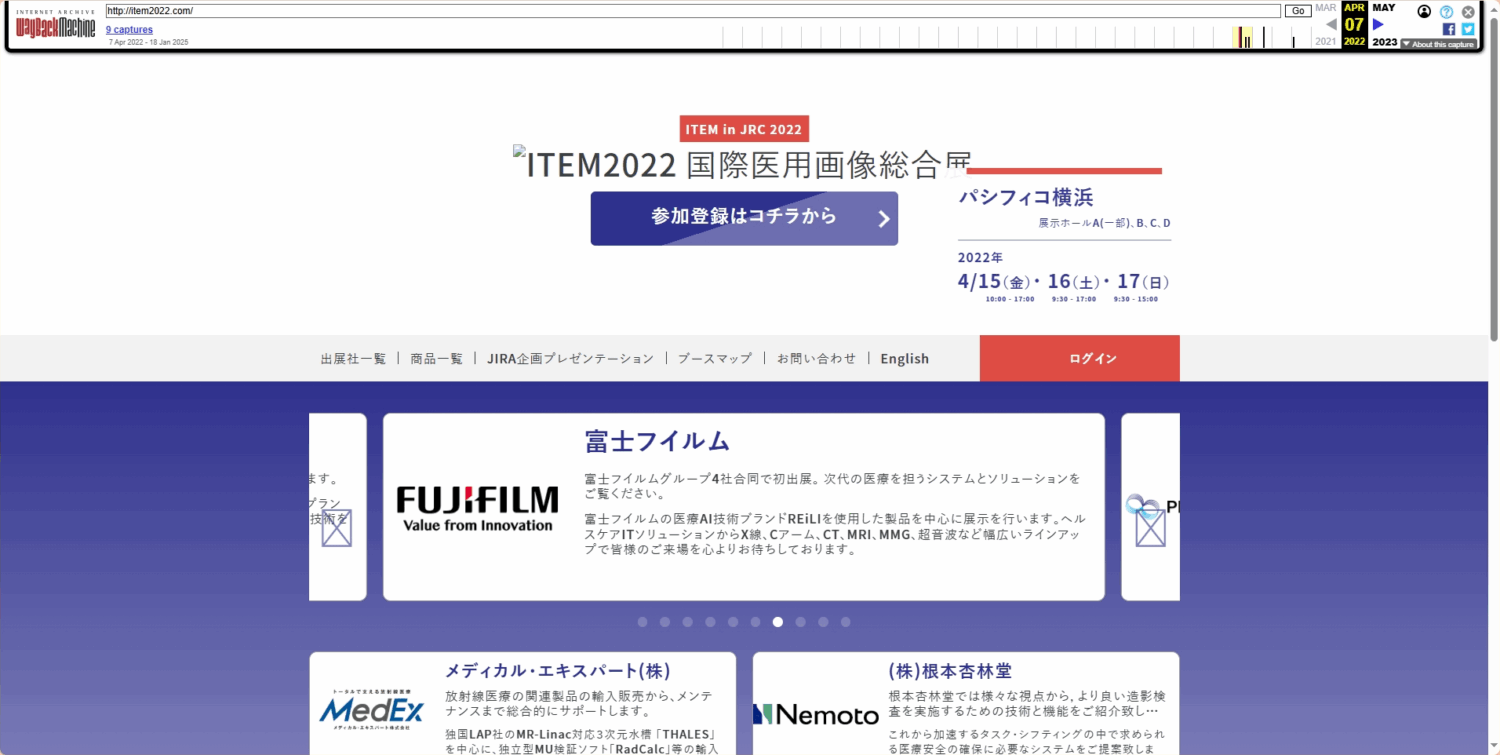Click the 17(日) date text
1500x755 pixels.
pyautogui.click(x=1143, y=282)
